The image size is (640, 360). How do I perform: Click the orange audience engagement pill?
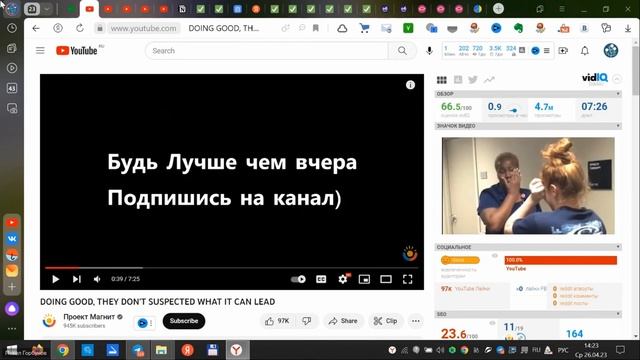tap(460, 260)
